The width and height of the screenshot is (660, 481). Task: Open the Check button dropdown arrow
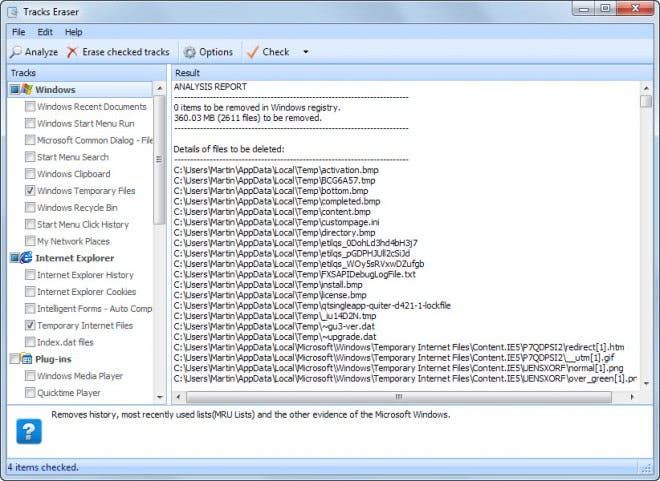pyautogui.click(x=306, y=52)
